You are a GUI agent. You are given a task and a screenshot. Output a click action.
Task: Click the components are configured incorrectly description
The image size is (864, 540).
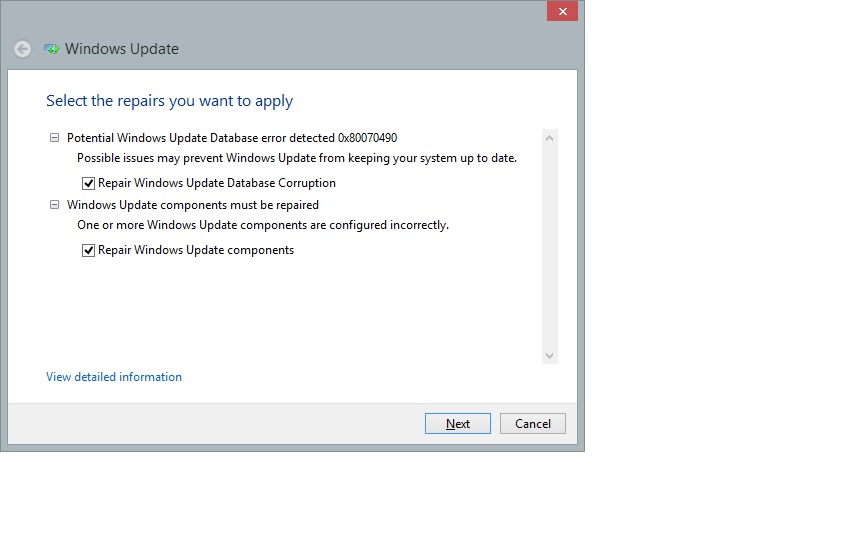263,225
